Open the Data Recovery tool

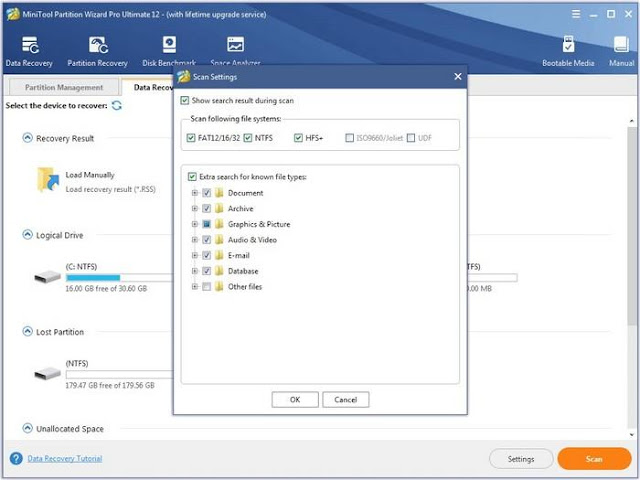pos(29,51)
